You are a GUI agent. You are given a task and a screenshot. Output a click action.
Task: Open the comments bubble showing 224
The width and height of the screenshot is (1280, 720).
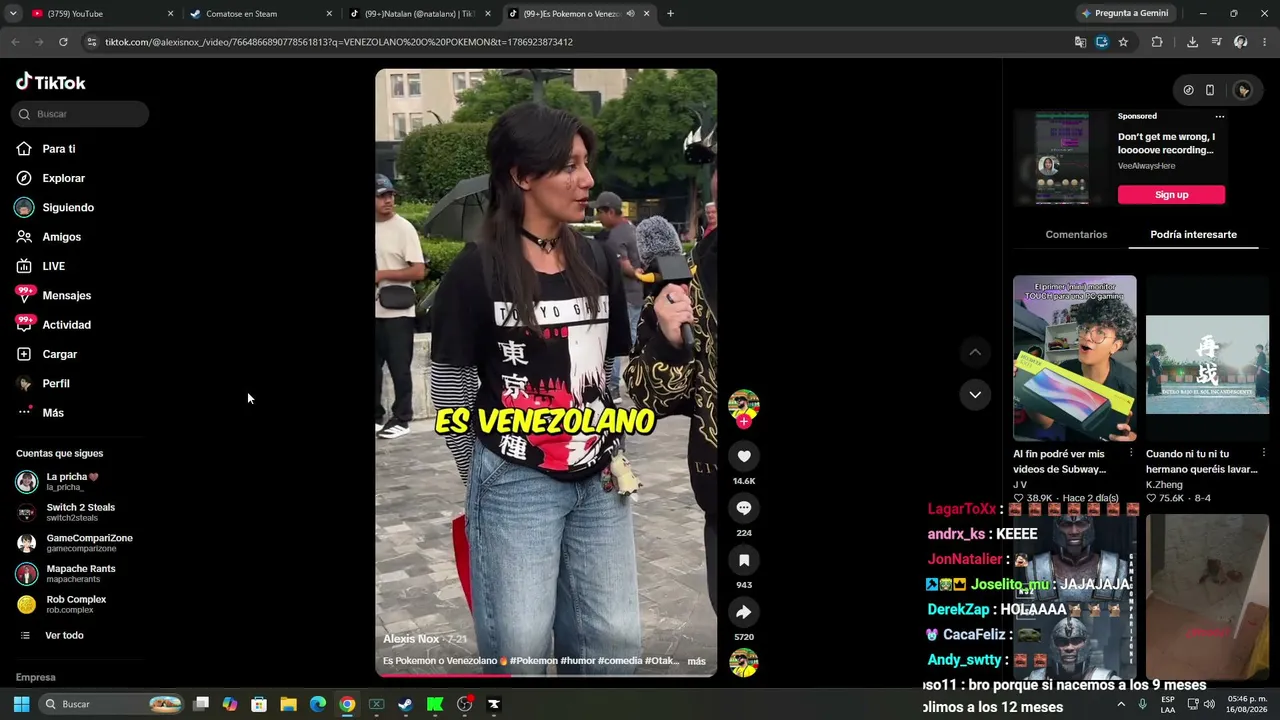(744, 508)
